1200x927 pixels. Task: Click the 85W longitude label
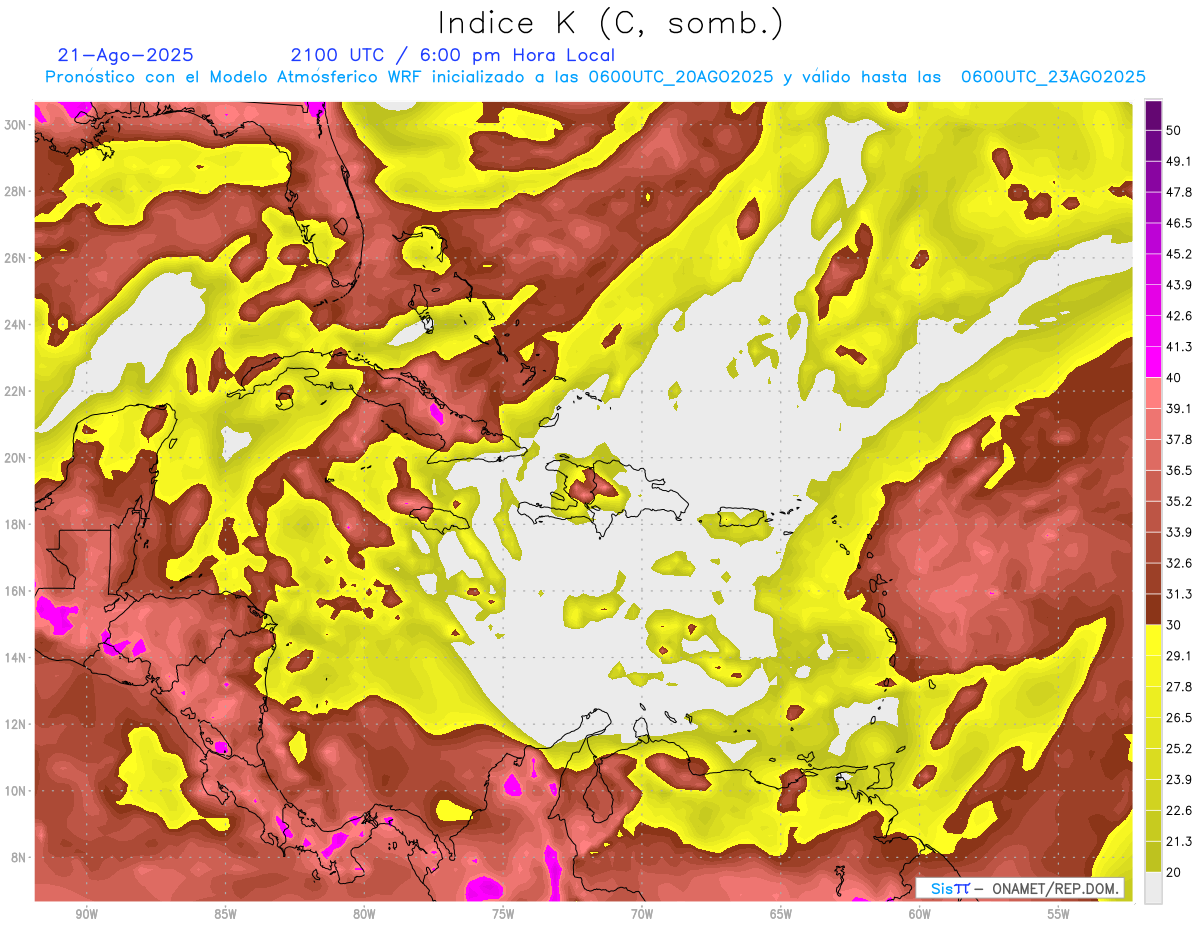[x=225, y=914]
